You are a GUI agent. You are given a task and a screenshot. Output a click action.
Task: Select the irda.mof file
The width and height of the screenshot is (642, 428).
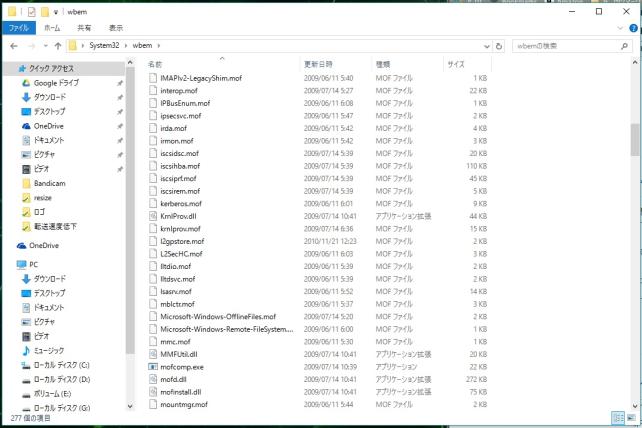(x=173, y=128)
